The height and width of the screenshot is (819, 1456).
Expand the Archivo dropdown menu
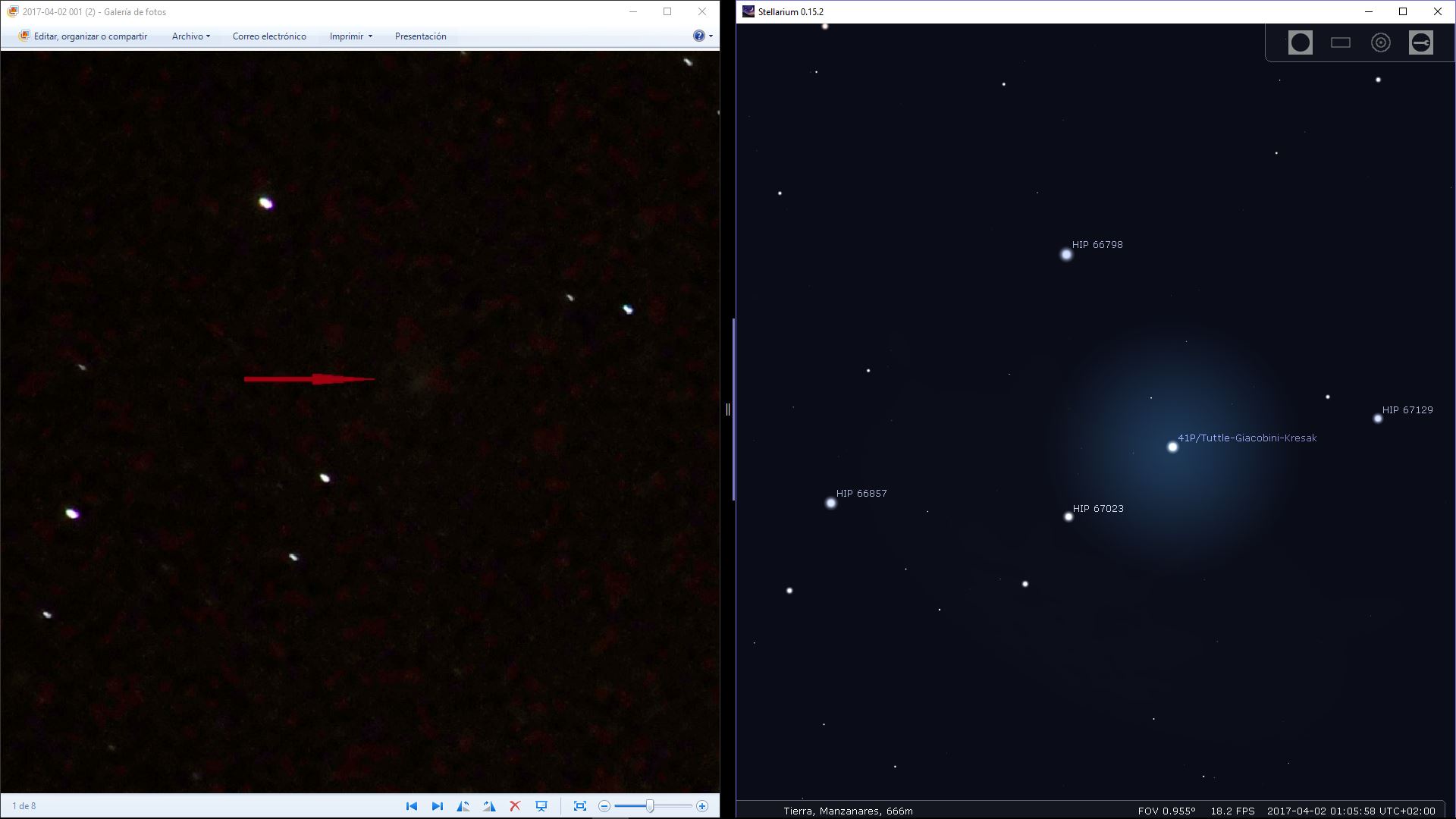pyautogui.click(x=190, y=36)
